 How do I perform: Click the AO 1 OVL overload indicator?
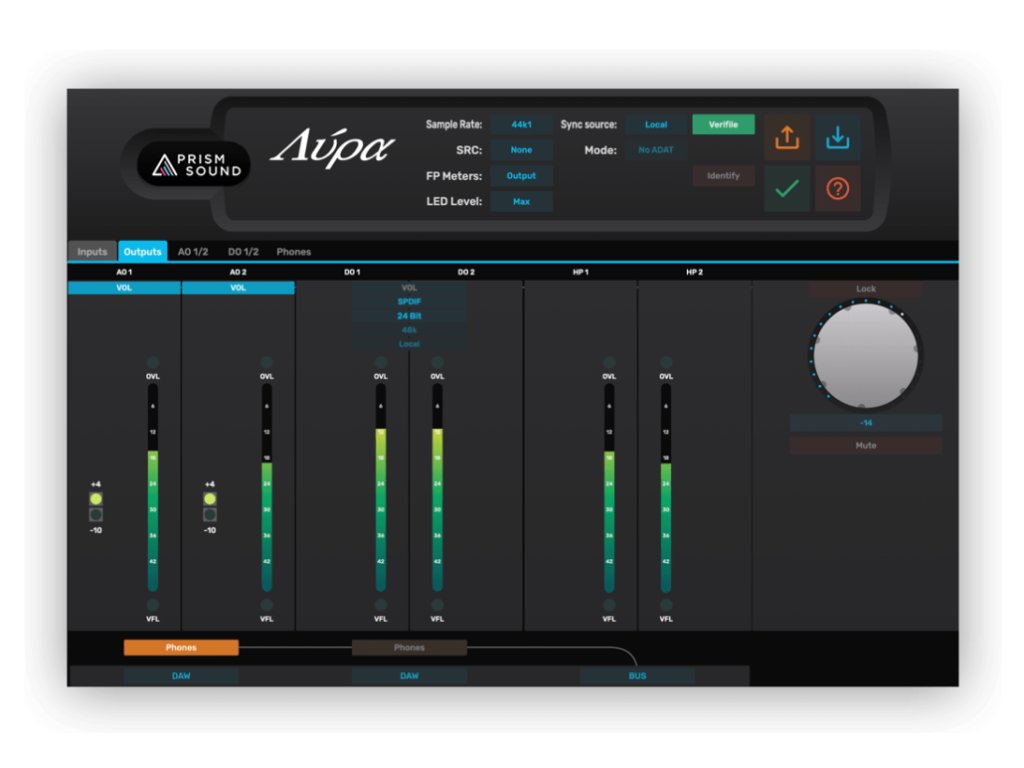coord(153,362)
